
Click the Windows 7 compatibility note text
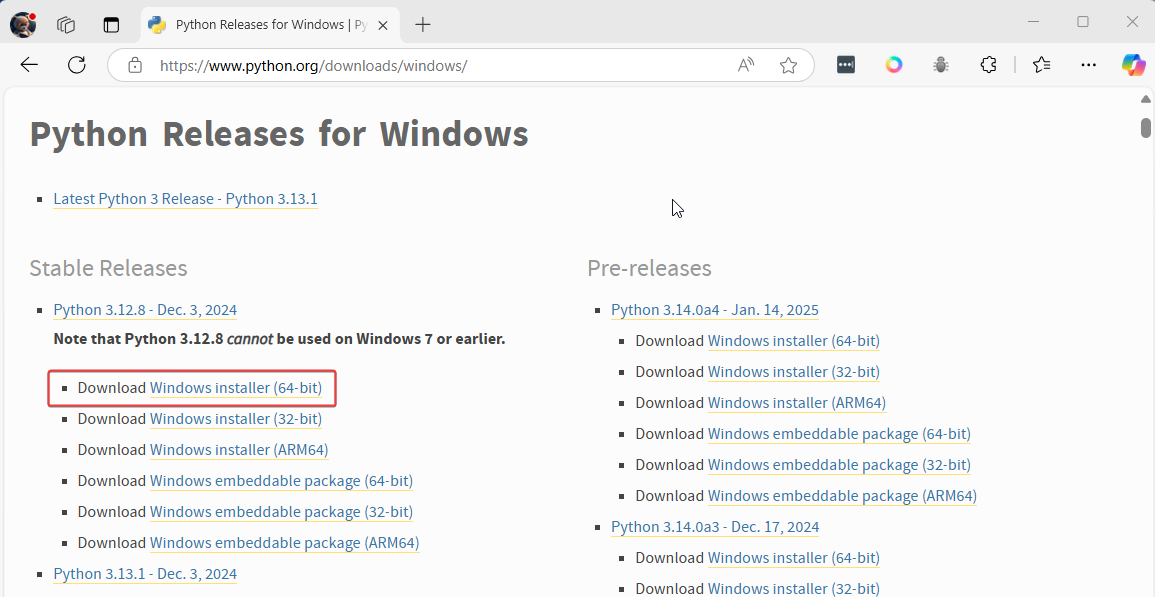point(279,339)
